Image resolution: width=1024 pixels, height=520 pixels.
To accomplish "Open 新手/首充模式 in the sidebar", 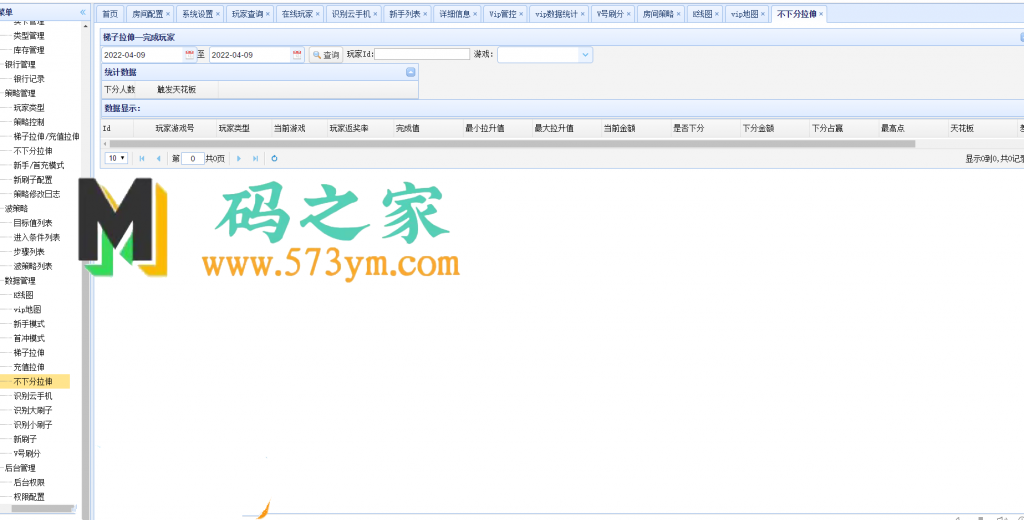I will tap(39, 165).
